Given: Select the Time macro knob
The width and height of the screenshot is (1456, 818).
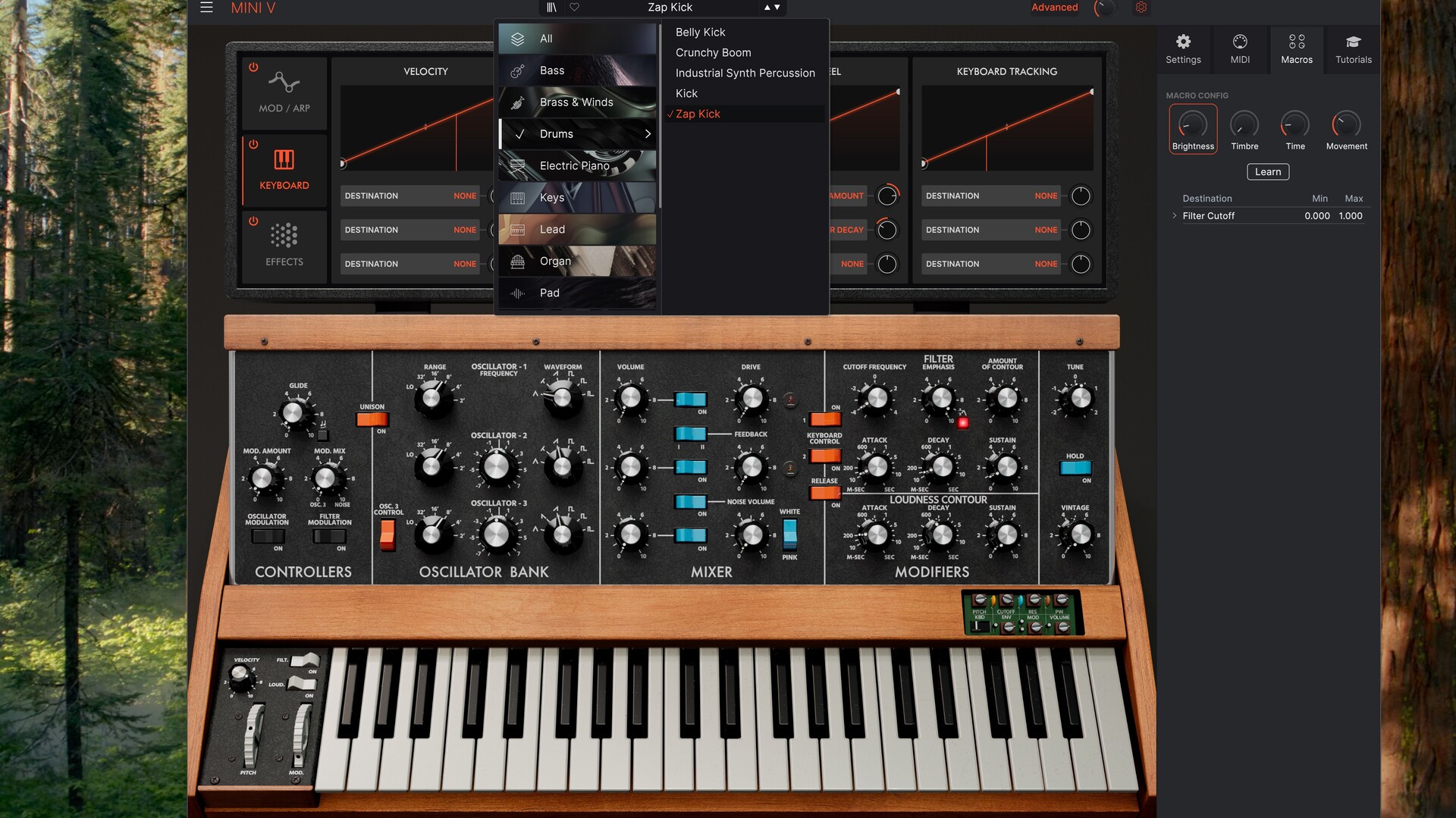Looking at the screenshot, I should click(x=1295, y=125).
